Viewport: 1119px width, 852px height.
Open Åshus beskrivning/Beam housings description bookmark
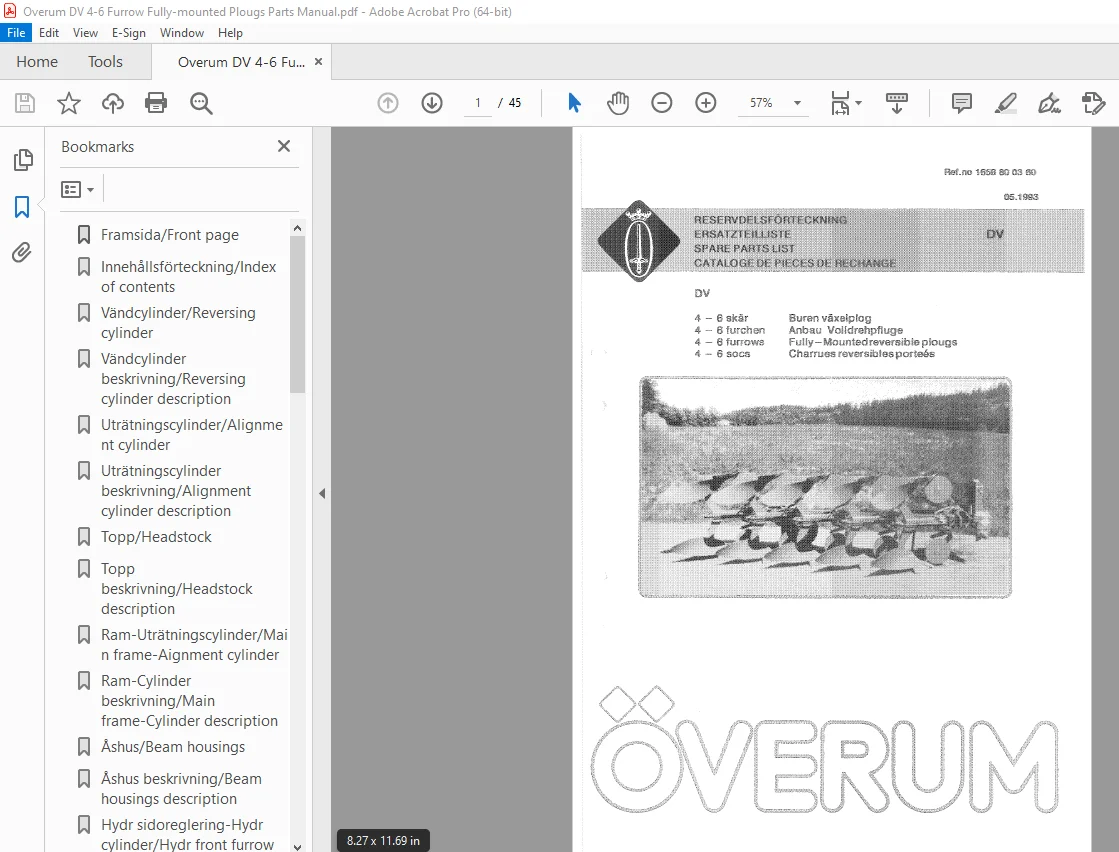click(x=181, y=788)
